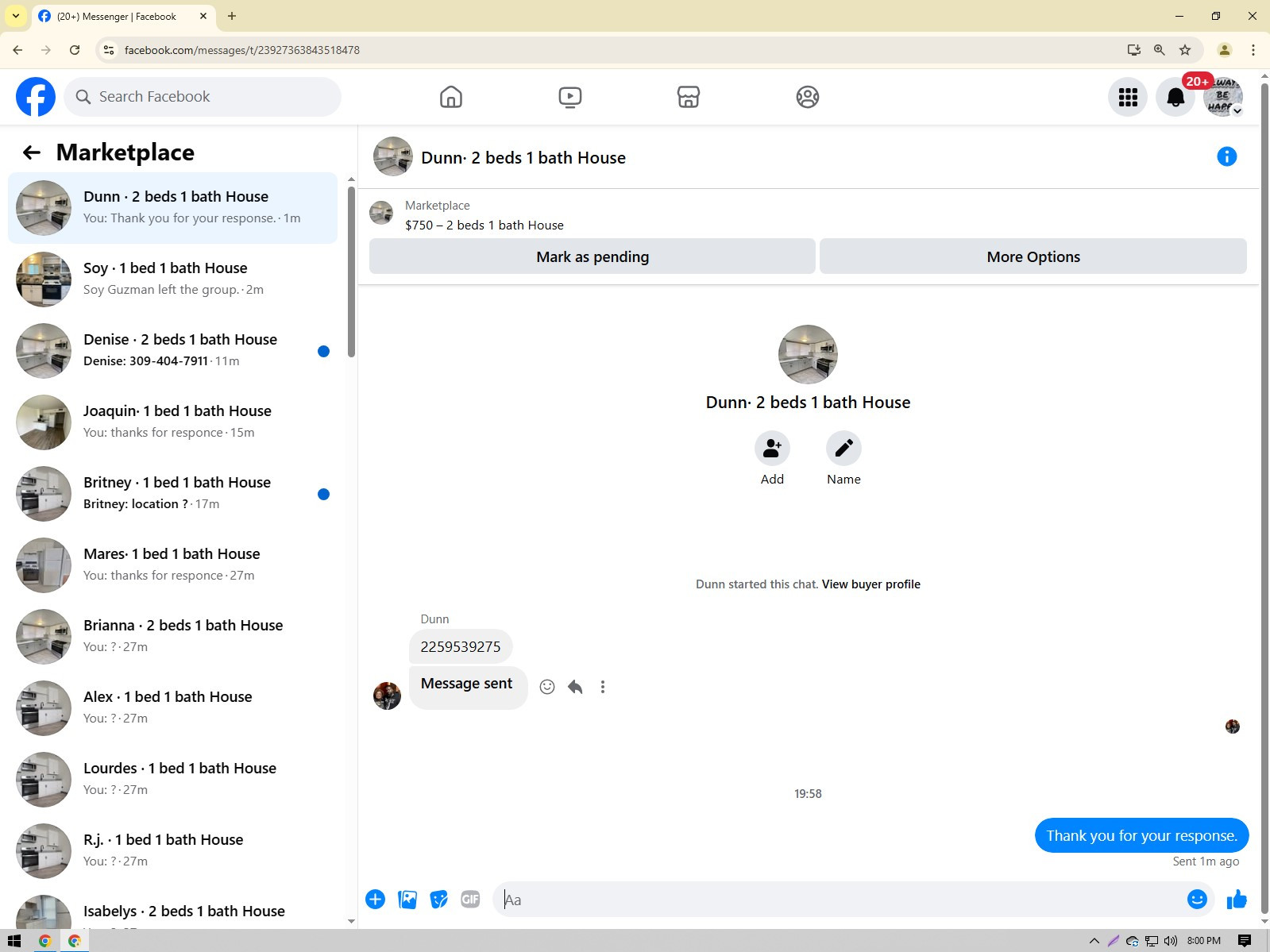The width and height of the screenshot is (1270, 952).
Task: Reload the page
Action: 75,50
